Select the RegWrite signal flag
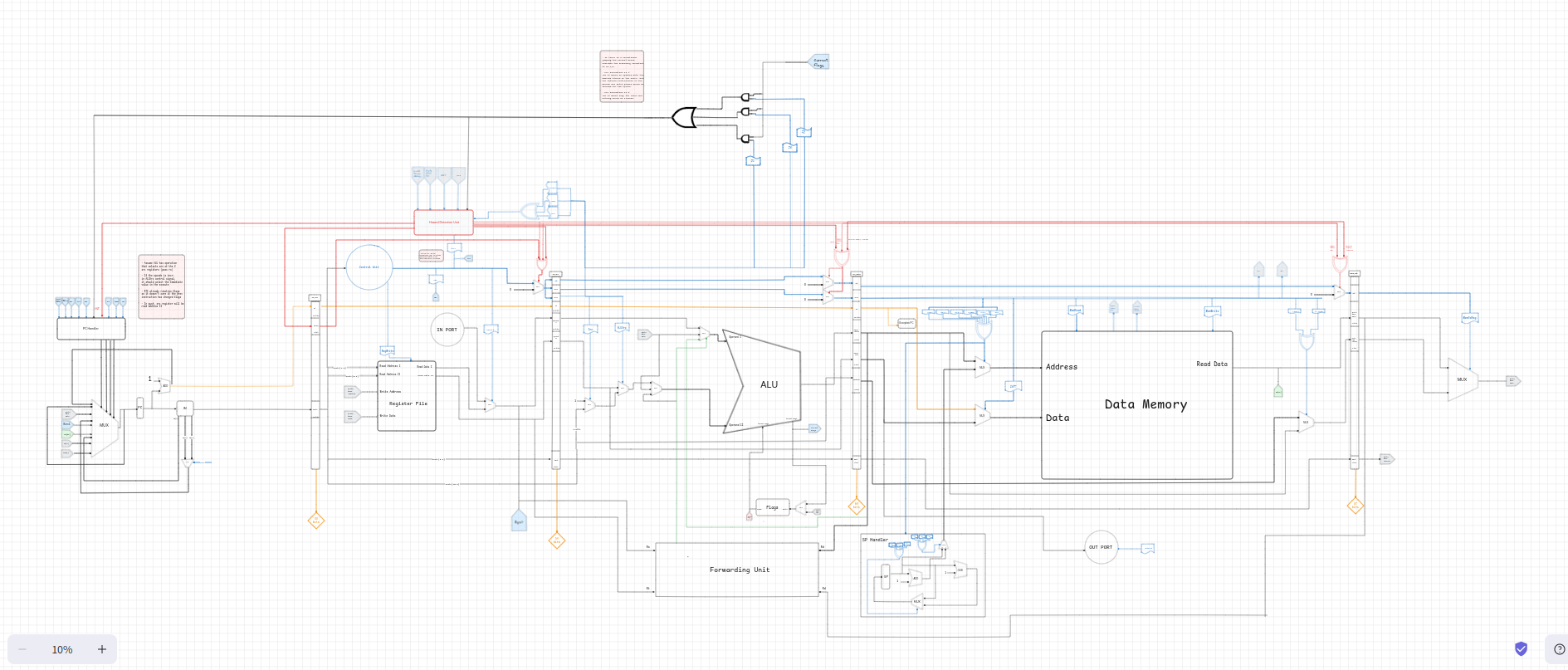Viewport: 1568px width, 670px height. [x=388, y=351]
